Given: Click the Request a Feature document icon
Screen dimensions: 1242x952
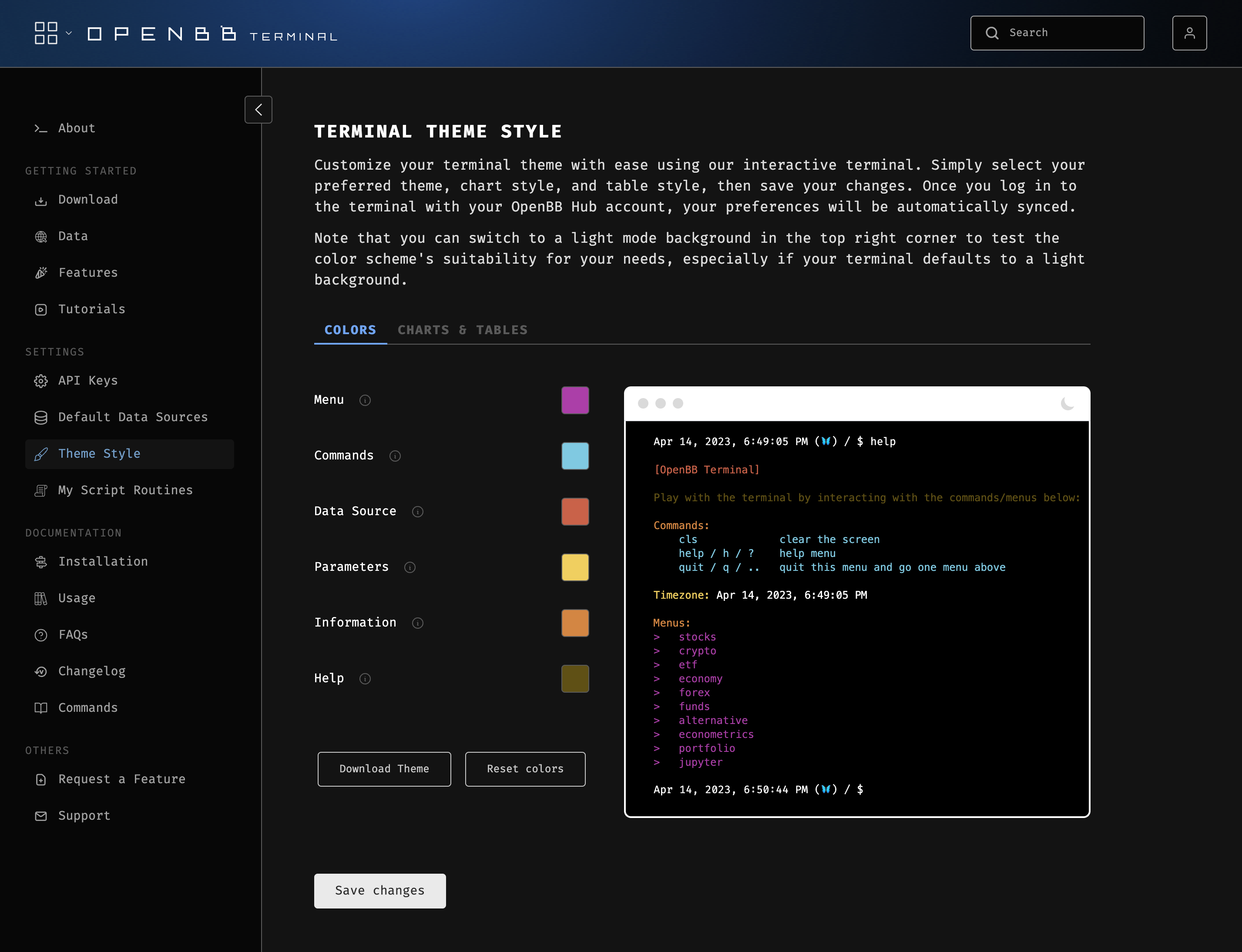Looking at the screenshot, I should (x=41, y=780).
